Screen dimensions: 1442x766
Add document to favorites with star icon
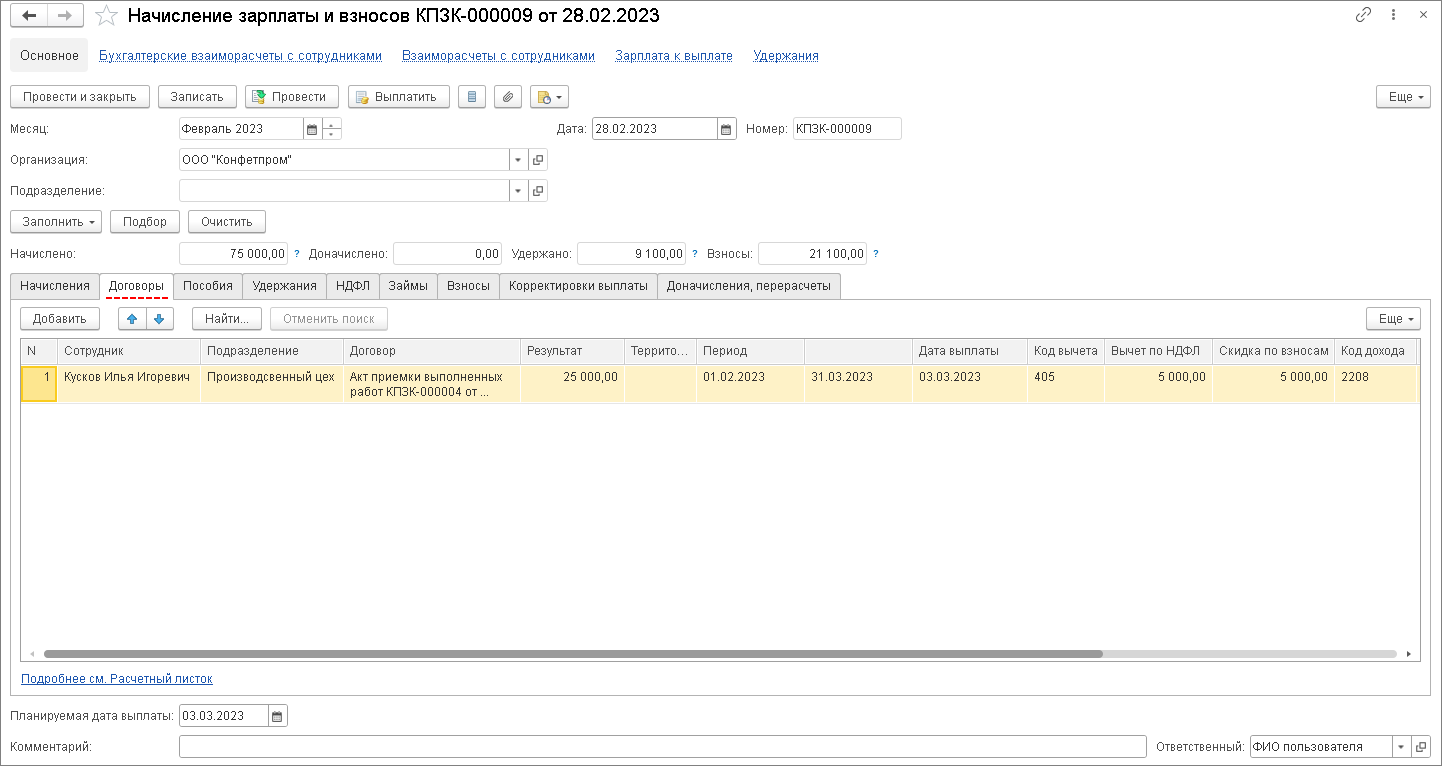106,16
